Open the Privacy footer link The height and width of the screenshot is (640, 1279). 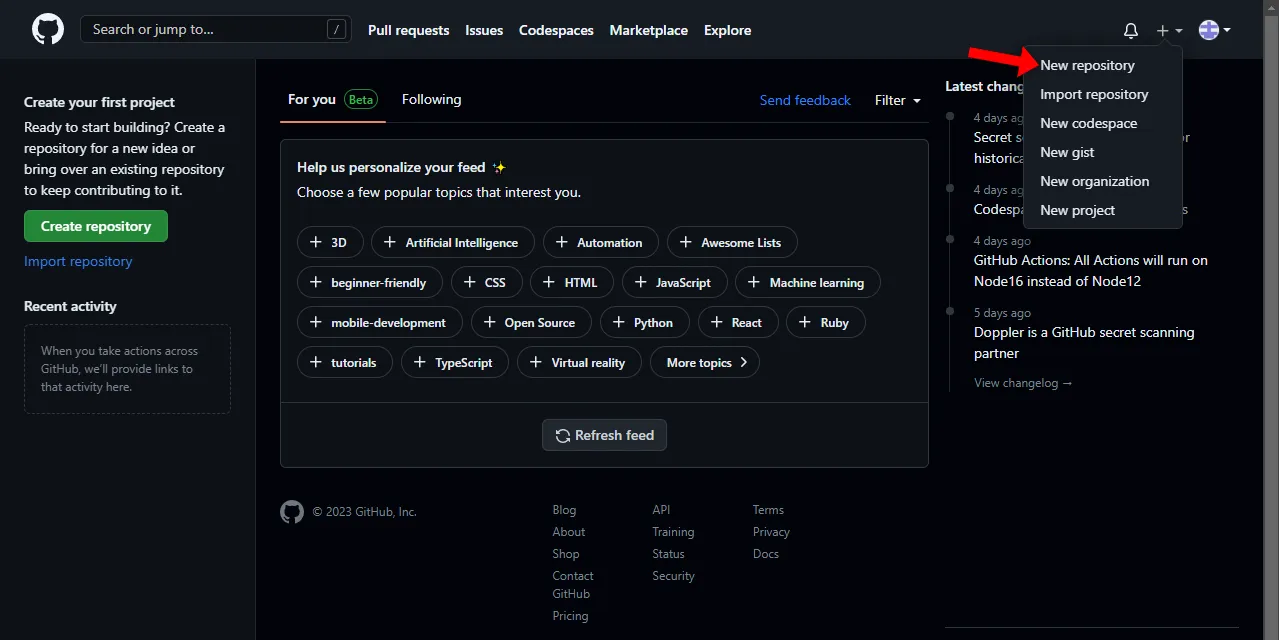point(771,532)
